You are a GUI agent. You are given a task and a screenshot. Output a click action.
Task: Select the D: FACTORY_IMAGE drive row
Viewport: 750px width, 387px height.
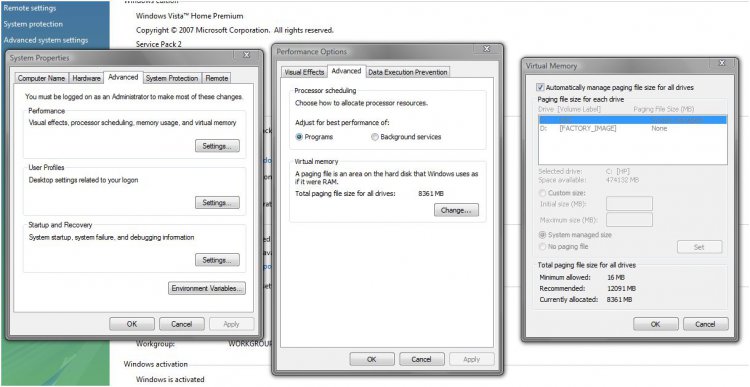coord(632,128)
